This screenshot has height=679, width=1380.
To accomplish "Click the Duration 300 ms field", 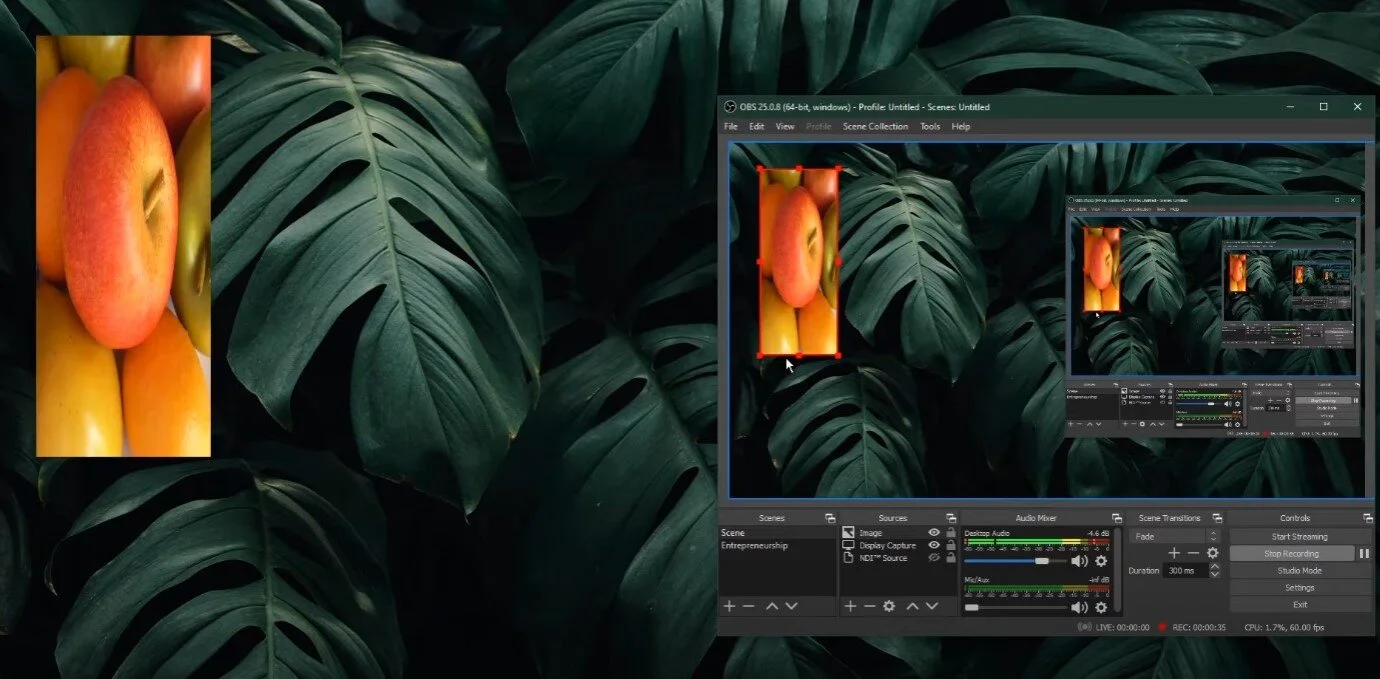I will [x=1185, y=570].
